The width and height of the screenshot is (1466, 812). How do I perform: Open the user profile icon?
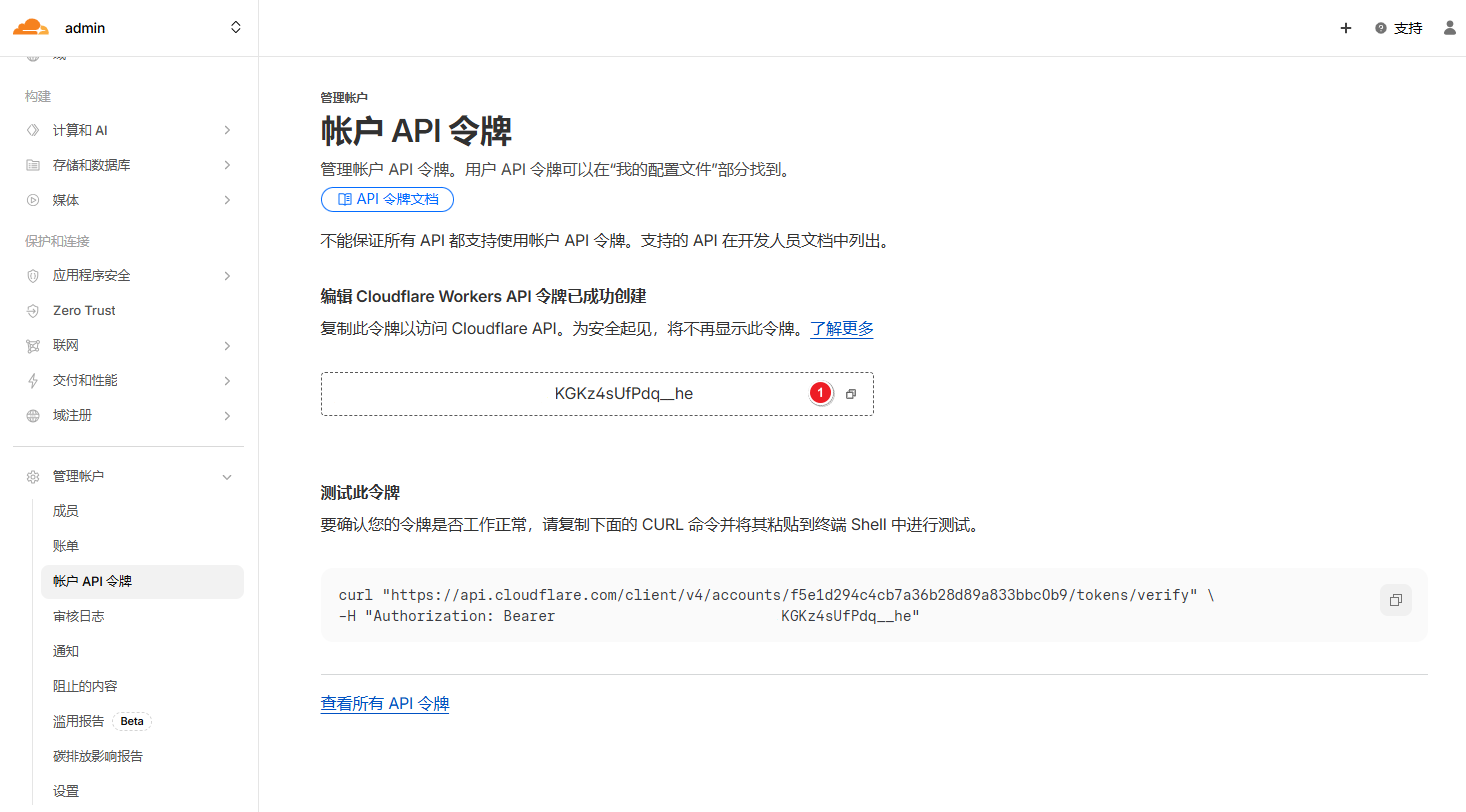[x=1449, y=28]
